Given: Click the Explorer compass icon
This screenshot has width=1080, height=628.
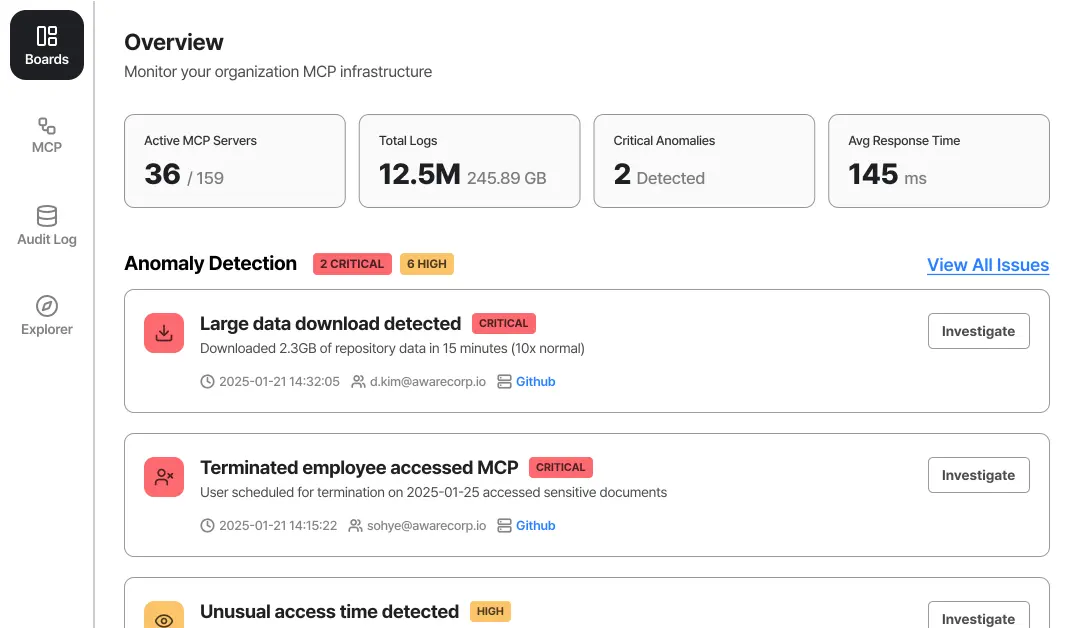Looking at the screenshot, I should point(47,306).
